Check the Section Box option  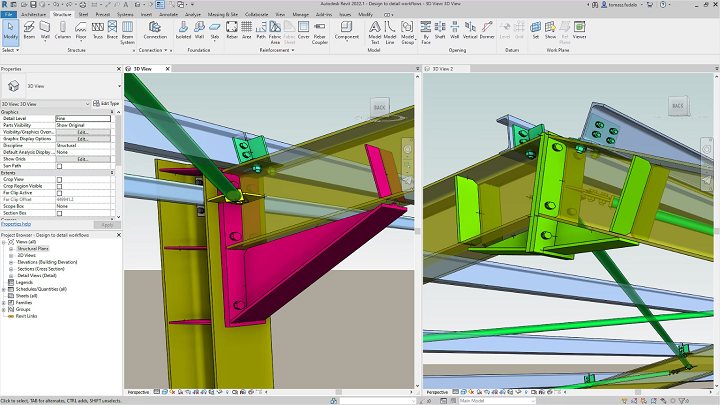pyautogui.click(x=59, y=212)
